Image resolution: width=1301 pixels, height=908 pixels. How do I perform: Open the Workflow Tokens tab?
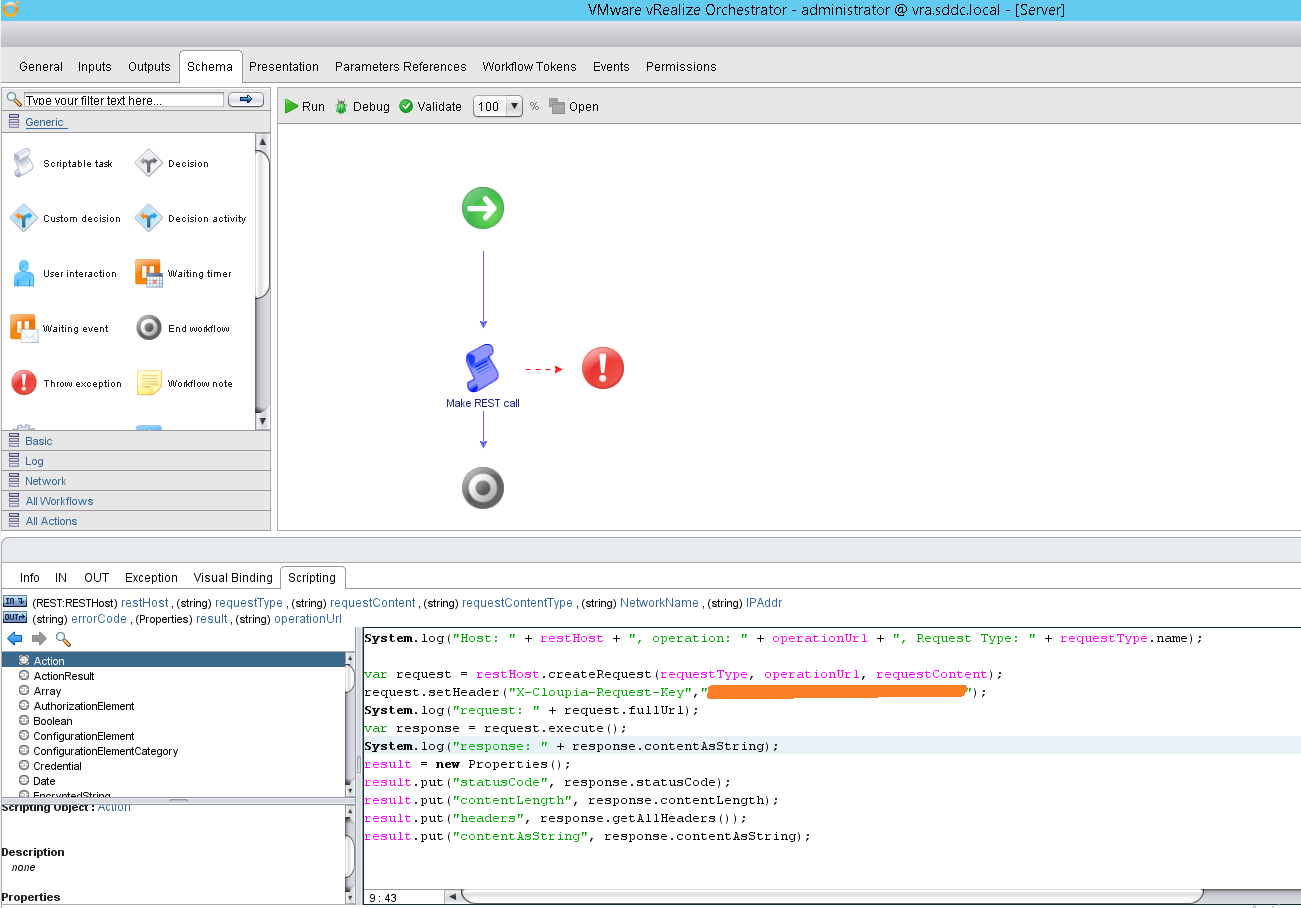click(529, 66)
